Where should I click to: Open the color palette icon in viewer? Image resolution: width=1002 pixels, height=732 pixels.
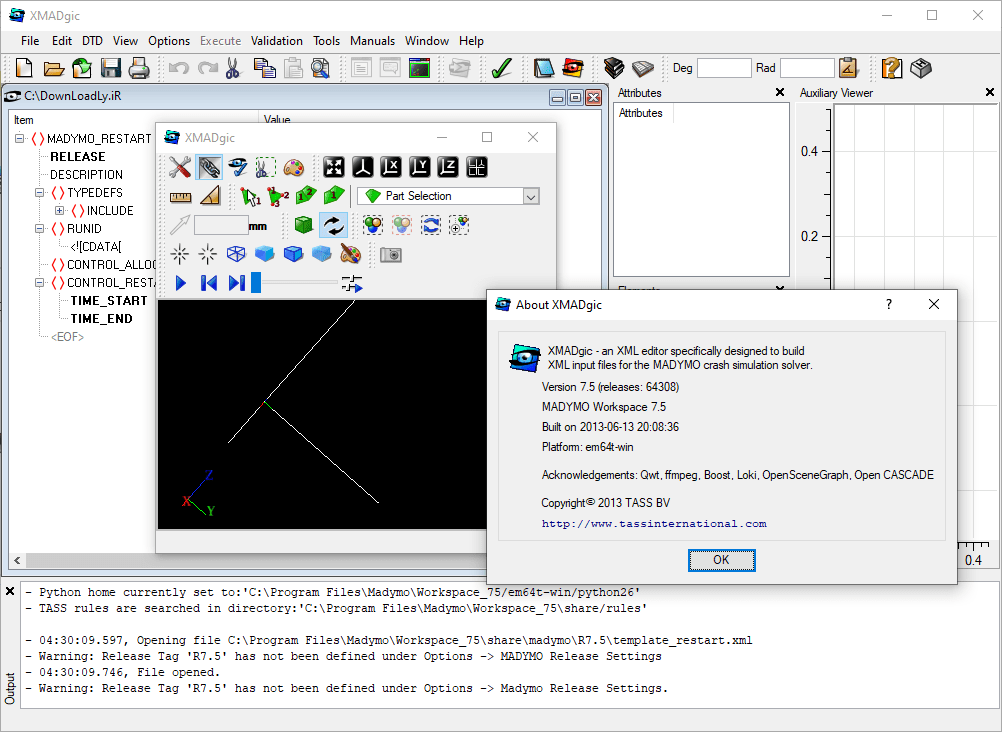pos(293,167)
